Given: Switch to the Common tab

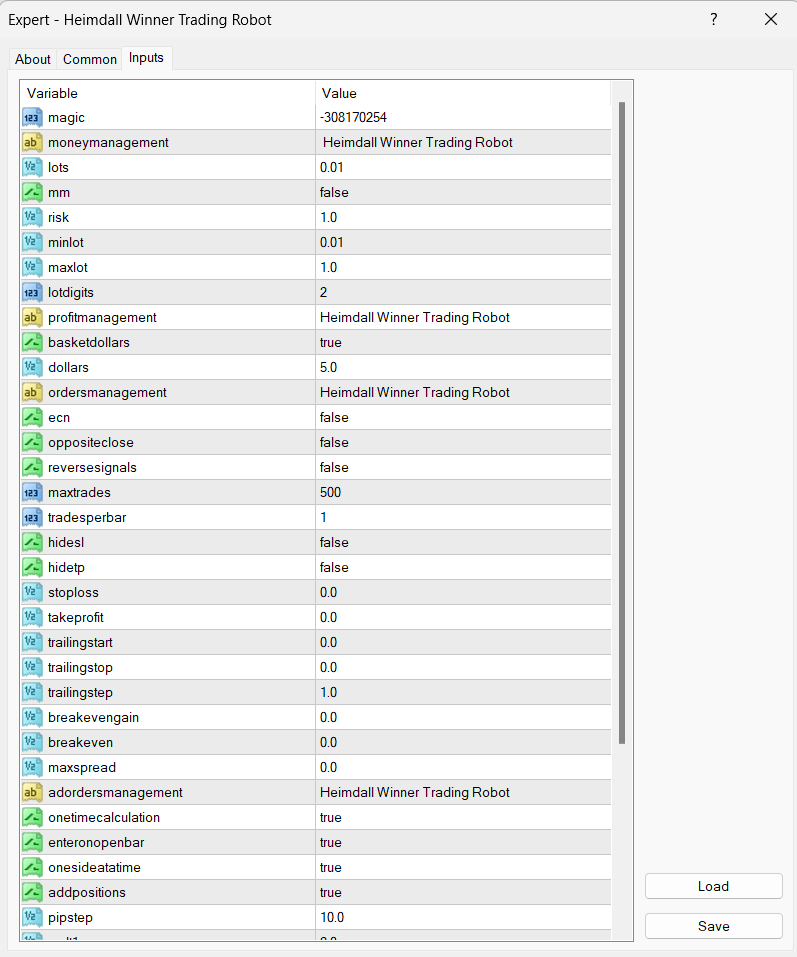Looking at the screenshot, I should click(90, 59).
